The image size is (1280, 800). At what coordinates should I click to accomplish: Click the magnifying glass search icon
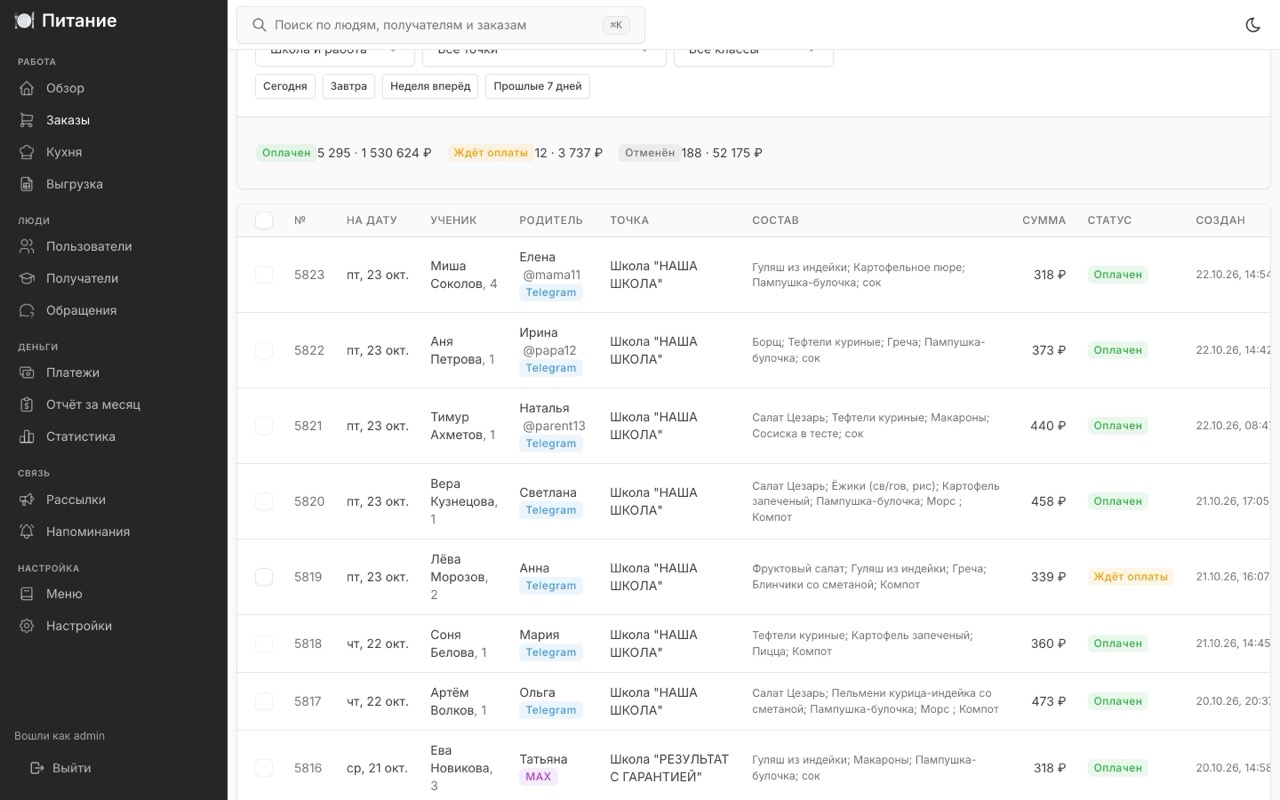click(x=259, y=25)
